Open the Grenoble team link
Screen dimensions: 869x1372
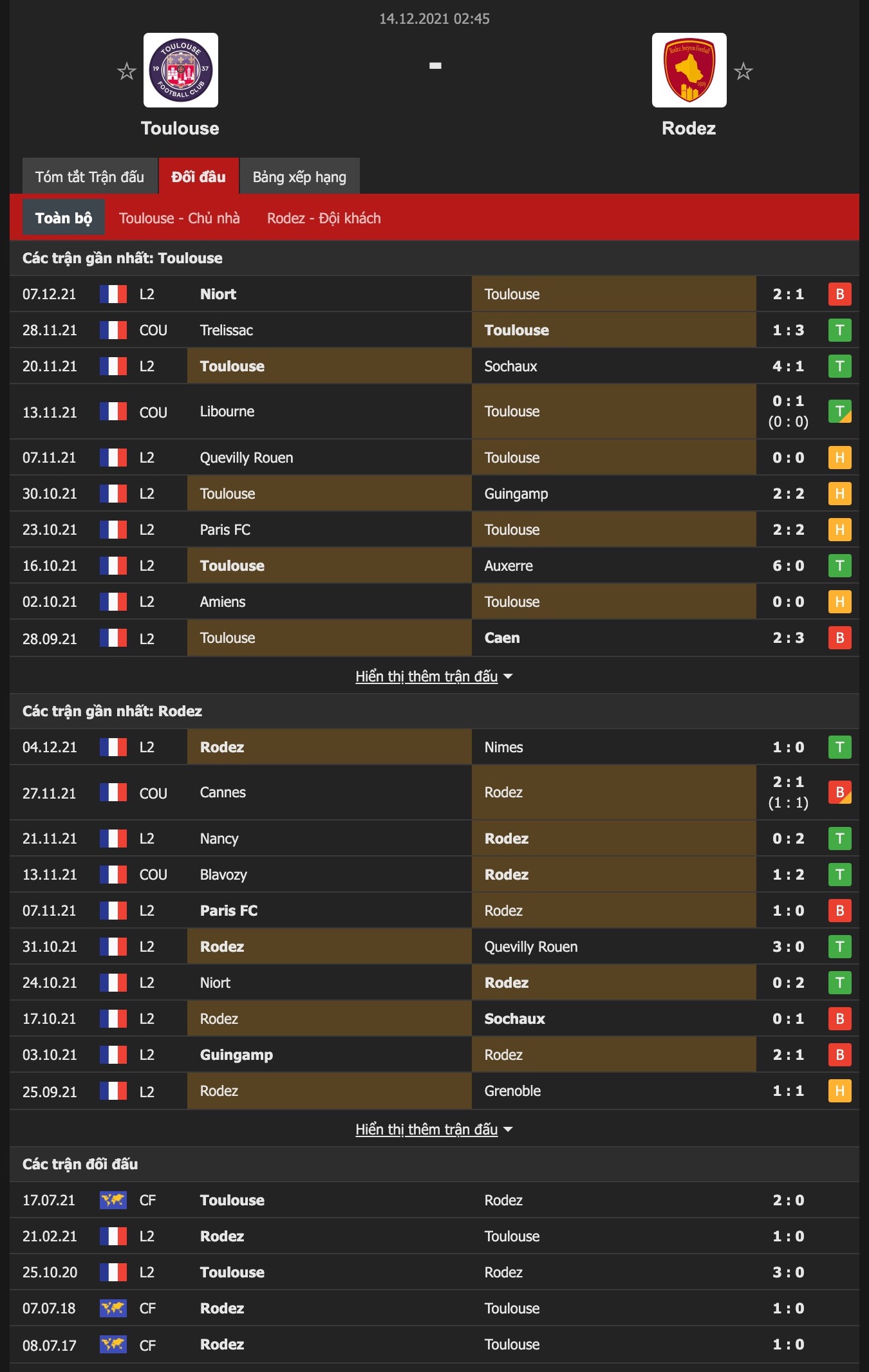pyautogui.click(x=512, y=1091)
